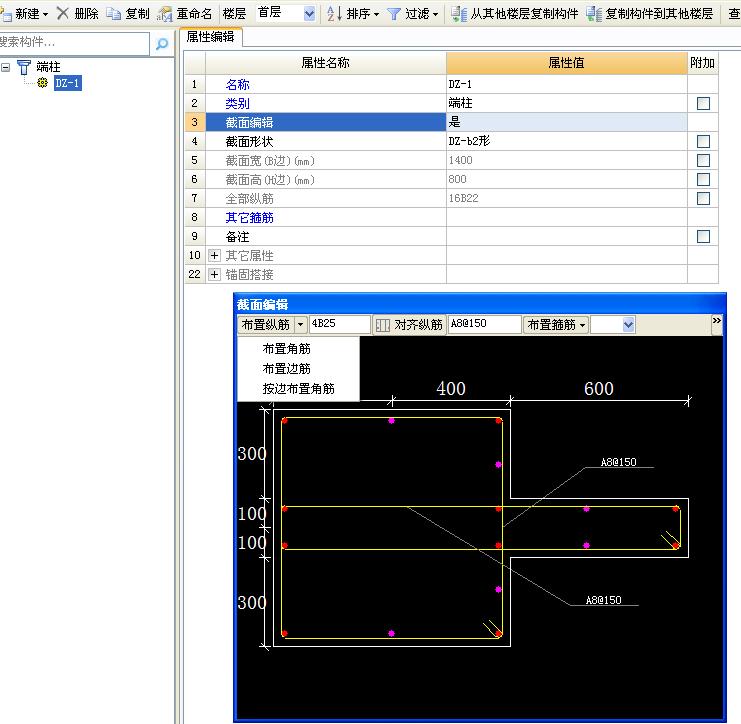The width and height of the screenshot is (741, 724).
Task: Click the 删除 delete X icon
Action: click(x=62, y=13)
